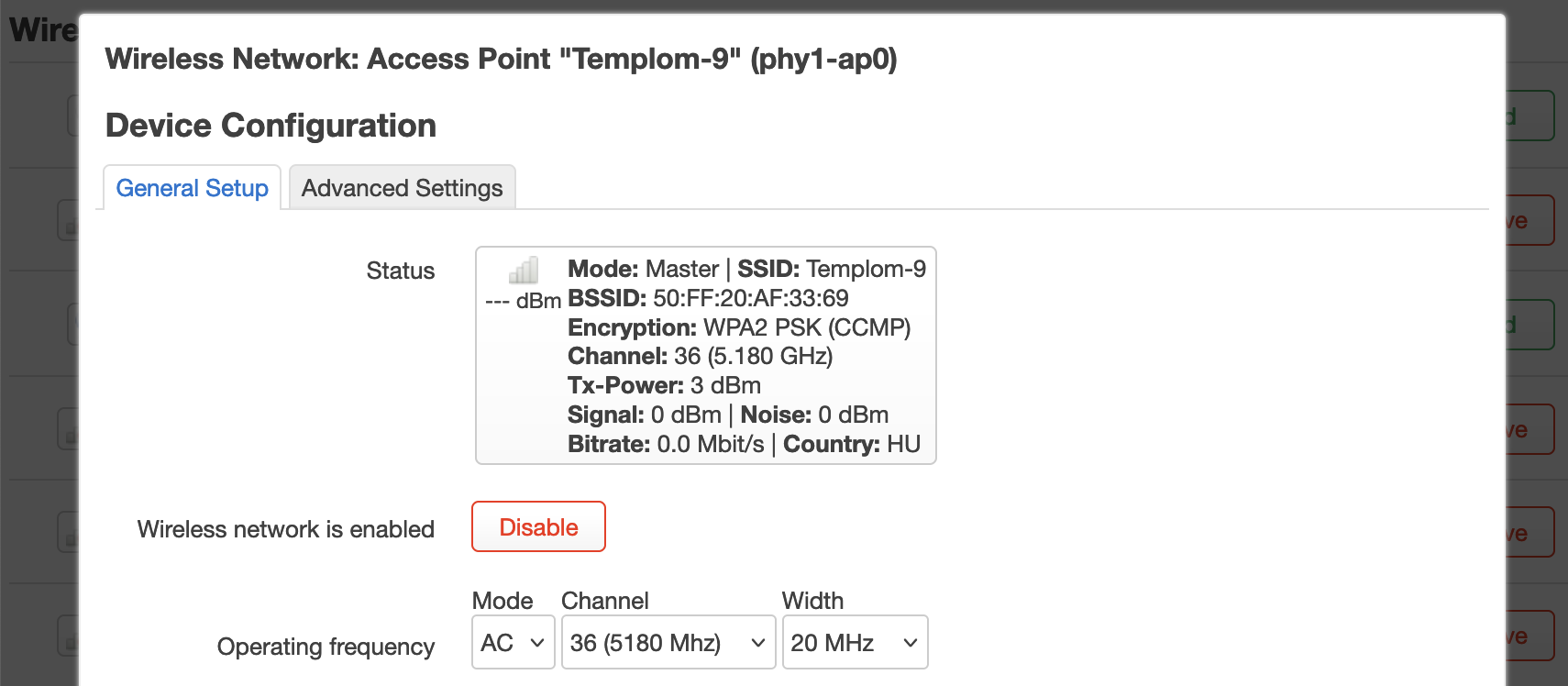Expand the Channel dropdown showing 36 (5180 Mhz)
Viewport: 1568px width, 686px height.
click(x=668, y=642)
